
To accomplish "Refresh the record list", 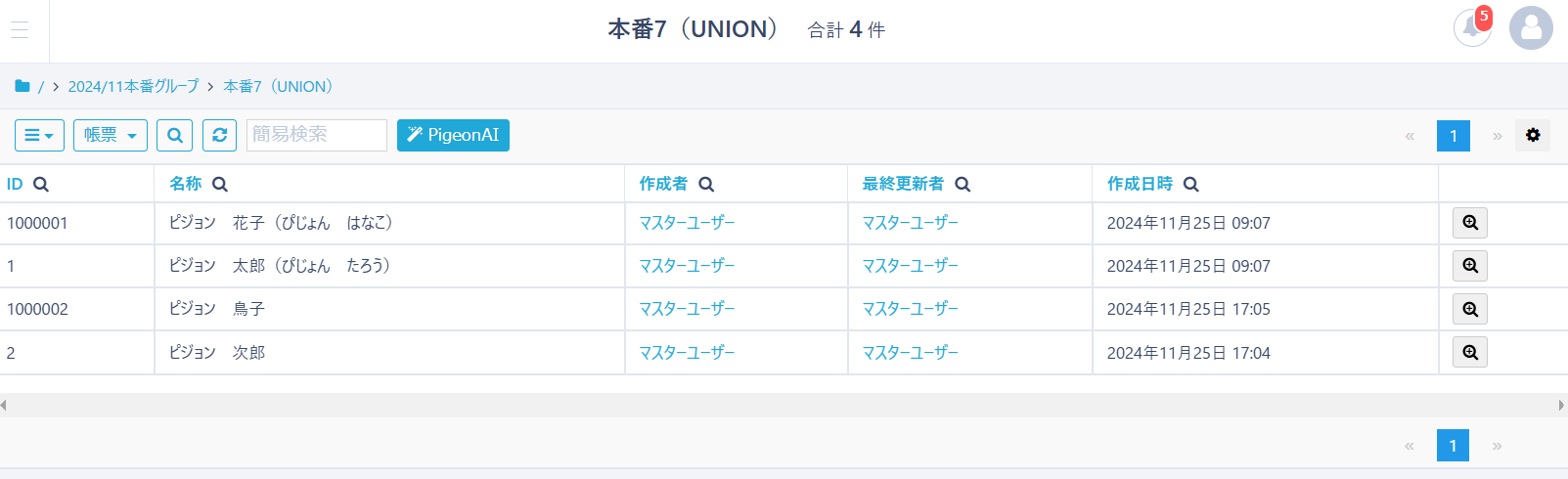I will [220, 135].
